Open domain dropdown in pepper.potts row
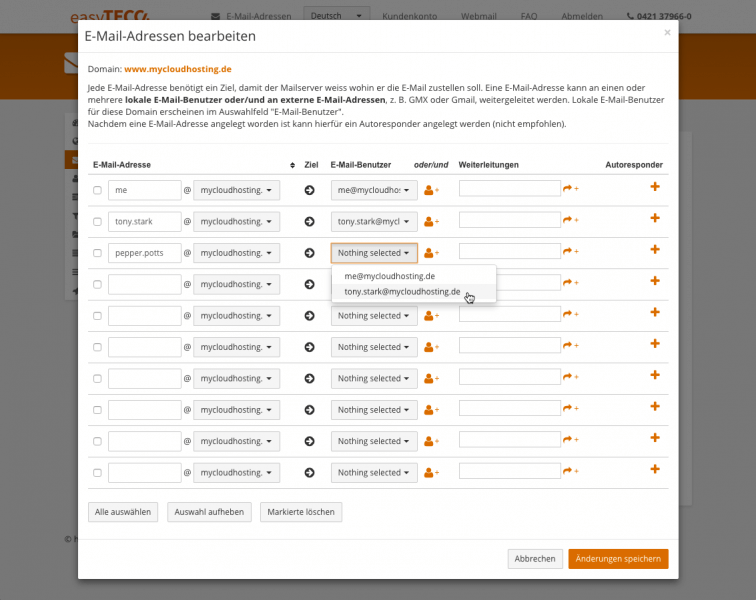 (236, 253)
